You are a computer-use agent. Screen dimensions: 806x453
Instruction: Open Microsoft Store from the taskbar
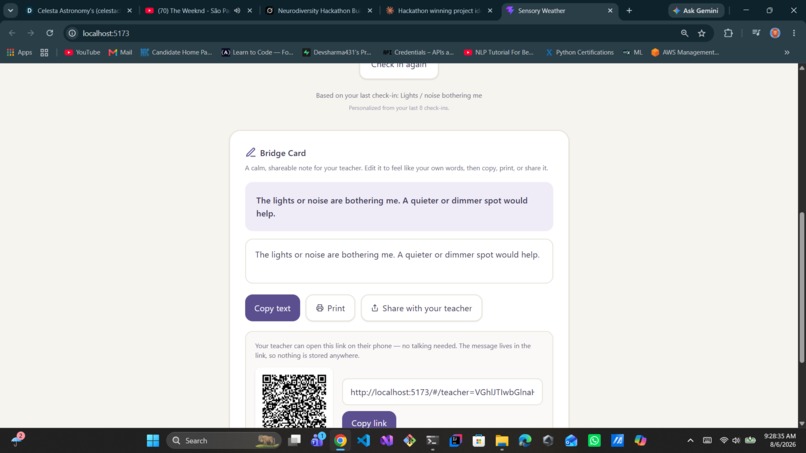pos(479,441)
